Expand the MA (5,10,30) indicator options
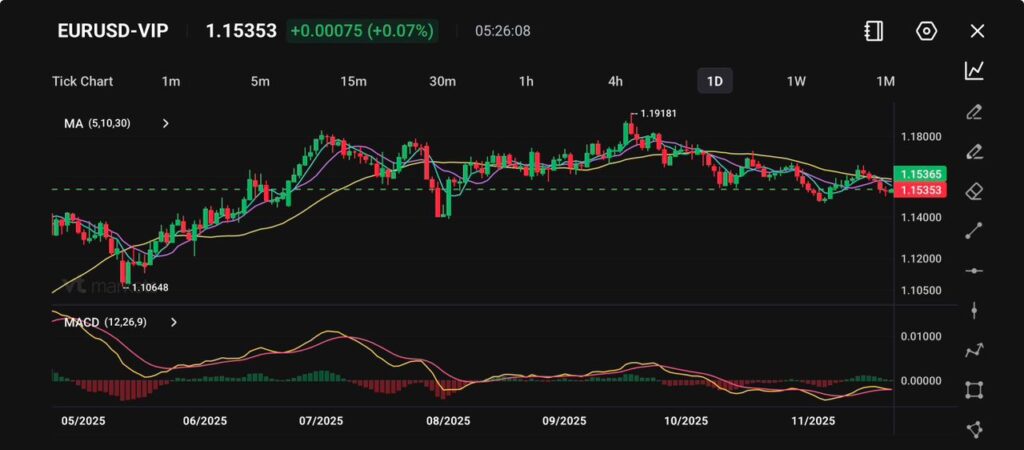The height and width of the screenshot is (450, 1024). pos(166,124)
